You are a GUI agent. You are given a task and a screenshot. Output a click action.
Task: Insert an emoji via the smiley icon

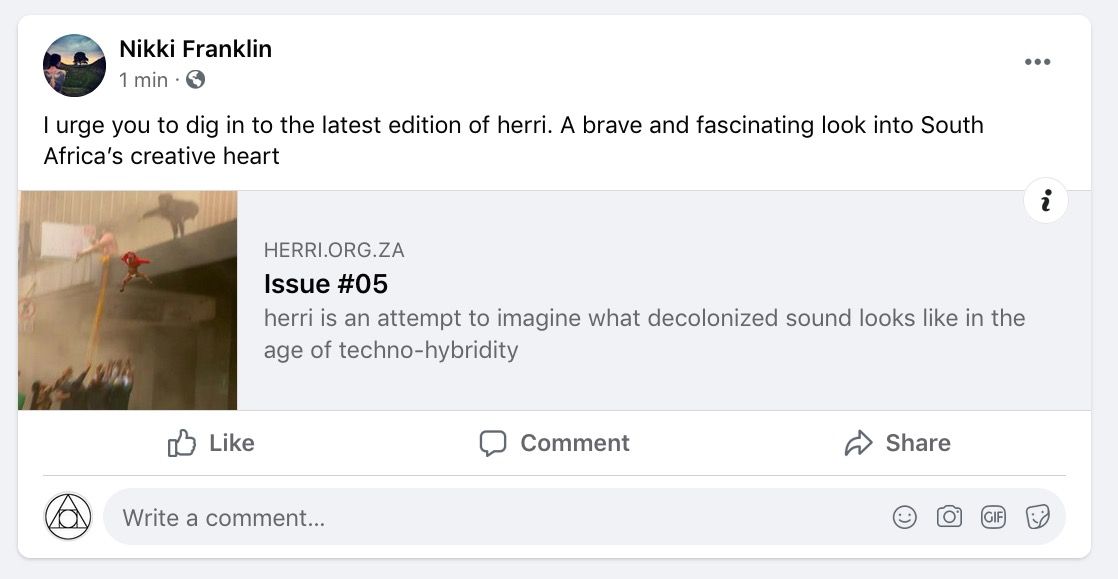pos(904,517)
